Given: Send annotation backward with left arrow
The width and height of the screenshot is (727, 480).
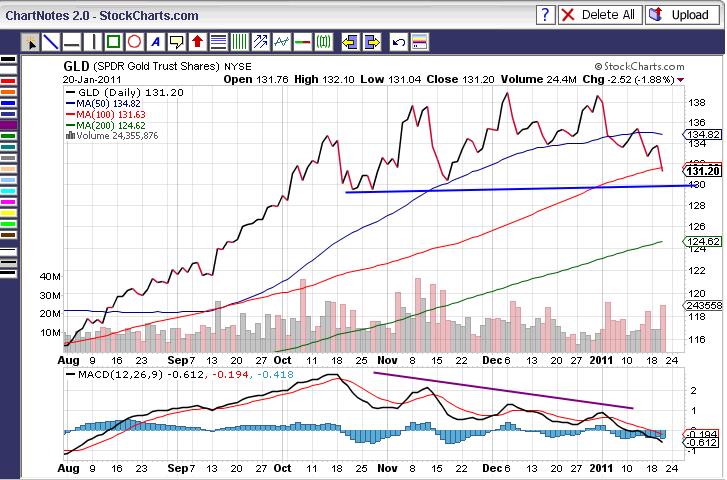Looking at the screenshot, I should pyautogui.click(x=350, y=42).
